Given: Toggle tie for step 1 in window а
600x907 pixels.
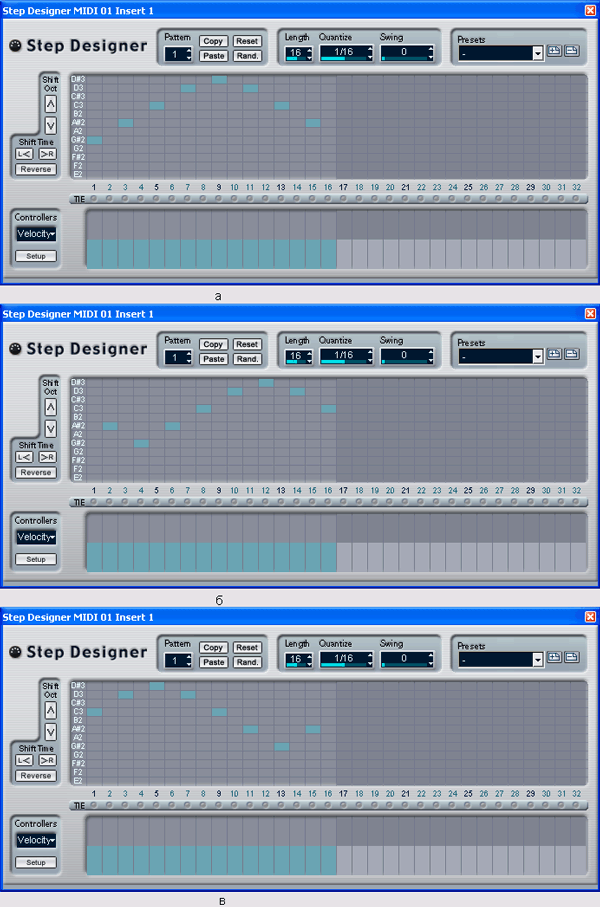Looking at the screenshot, I should (94, 198).
